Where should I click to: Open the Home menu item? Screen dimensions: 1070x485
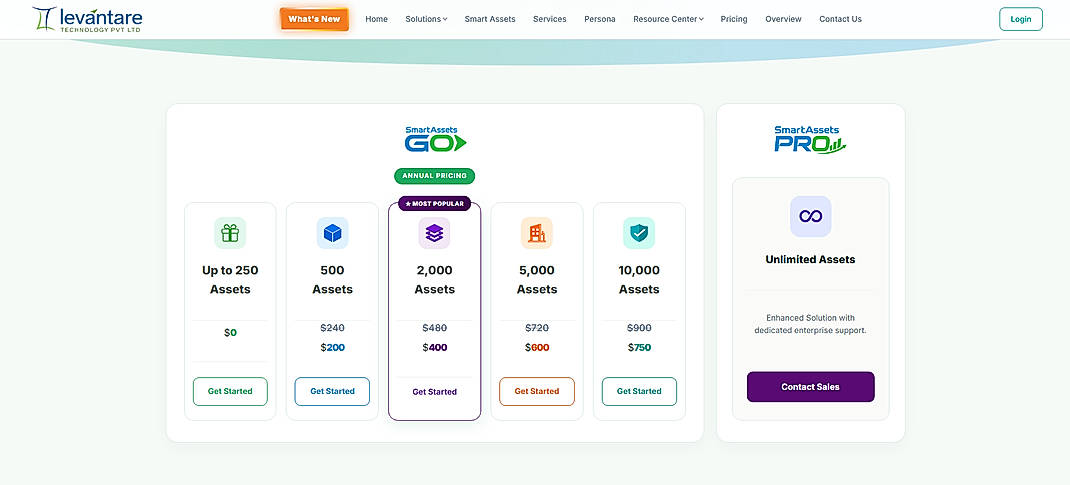point(377,19)
